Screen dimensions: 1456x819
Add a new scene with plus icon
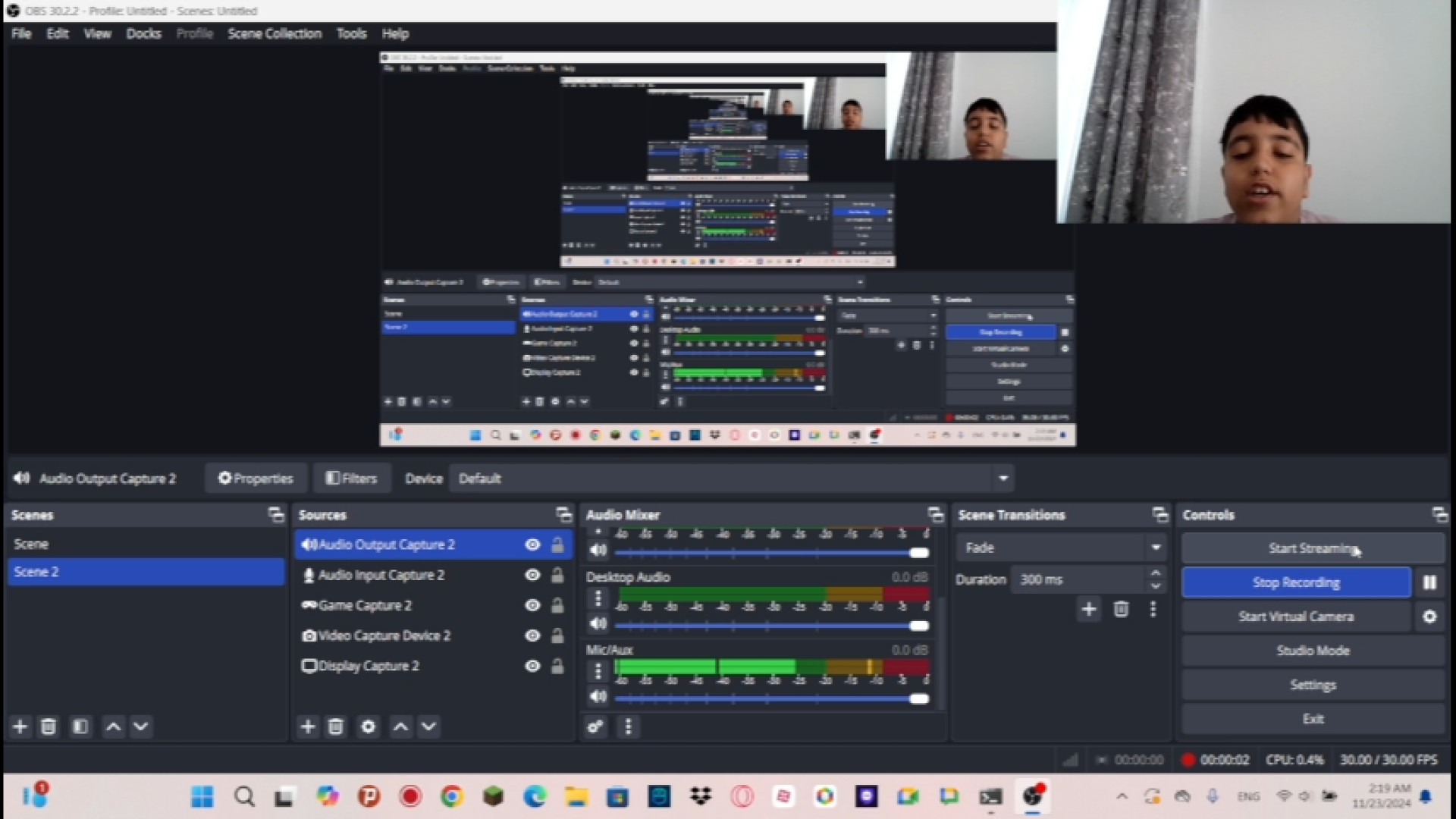click(x=20, y=726)
